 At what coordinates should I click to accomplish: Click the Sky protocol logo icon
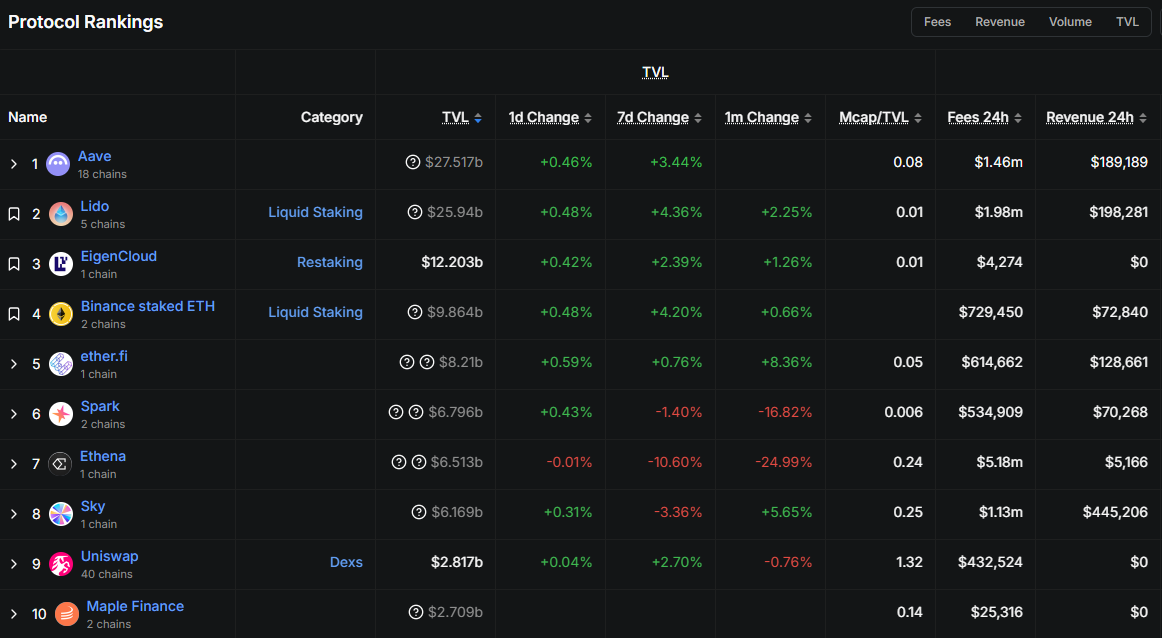[61, 514]
